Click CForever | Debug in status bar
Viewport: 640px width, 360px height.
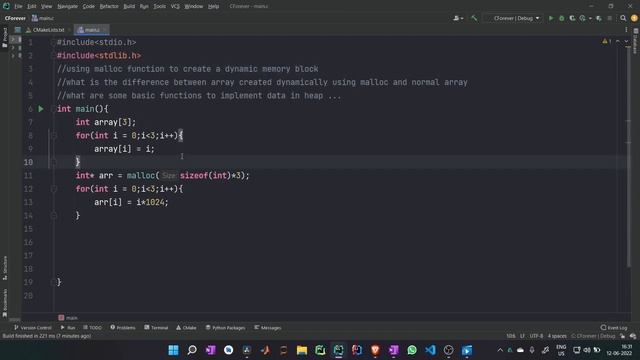pos(593,336)
